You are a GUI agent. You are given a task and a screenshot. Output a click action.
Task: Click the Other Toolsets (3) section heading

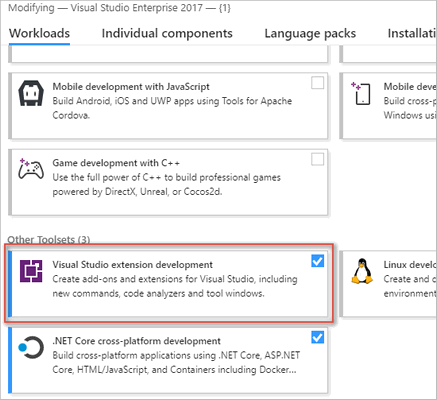coord(49,239)
